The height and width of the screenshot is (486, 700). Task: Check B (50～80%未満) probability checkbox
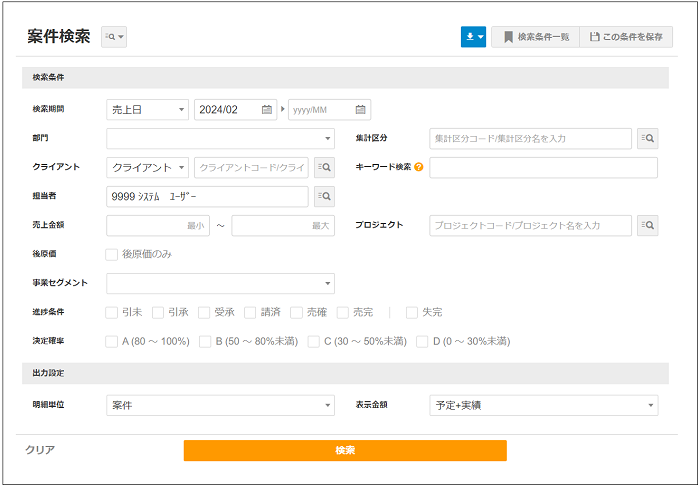pos(205,341)
